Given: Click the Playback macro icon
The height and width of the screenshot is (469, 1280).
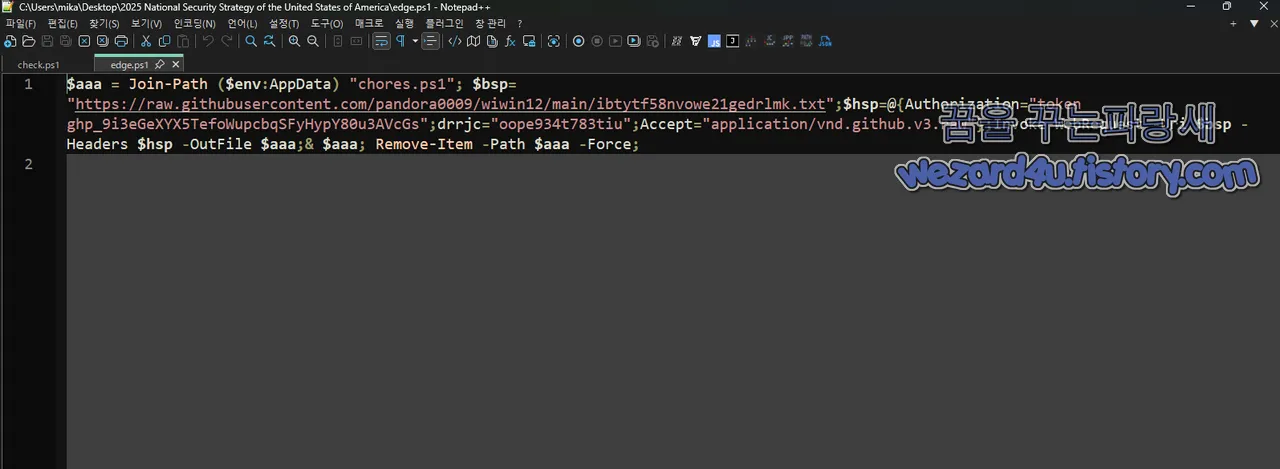Looking at the screenshot, I should (615, 41).
